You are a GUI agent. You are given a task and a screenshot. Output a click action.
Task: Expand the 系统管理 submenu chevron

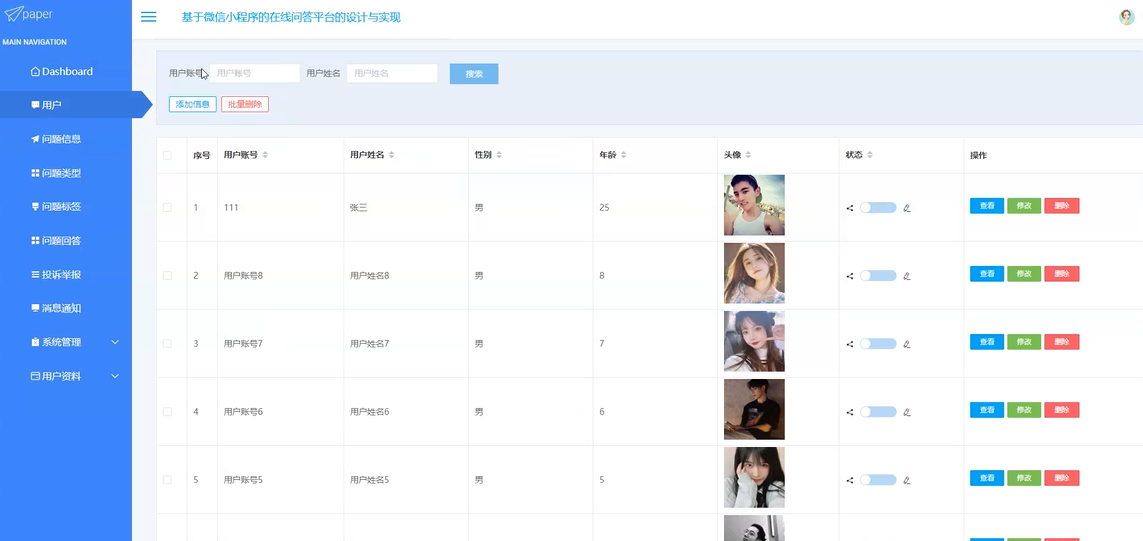(115, 342)
